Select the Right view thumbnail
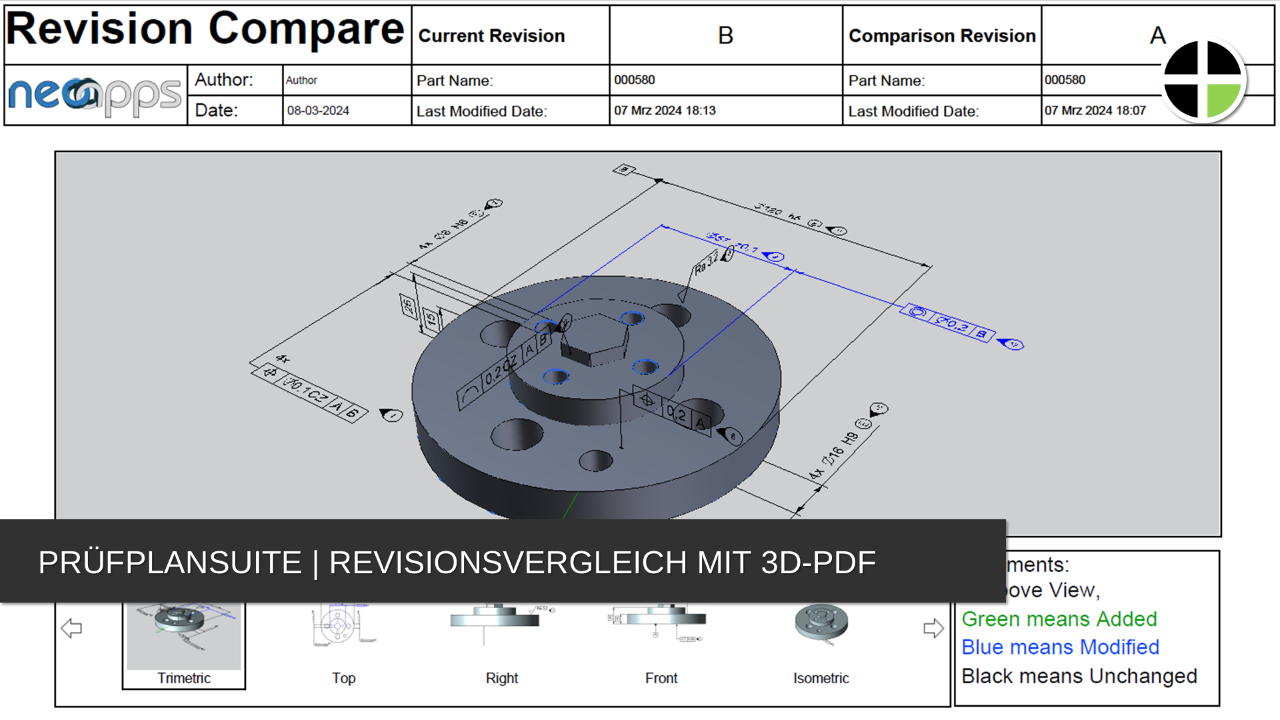This screenshot has height=720, width=1280. pos(502,645)
